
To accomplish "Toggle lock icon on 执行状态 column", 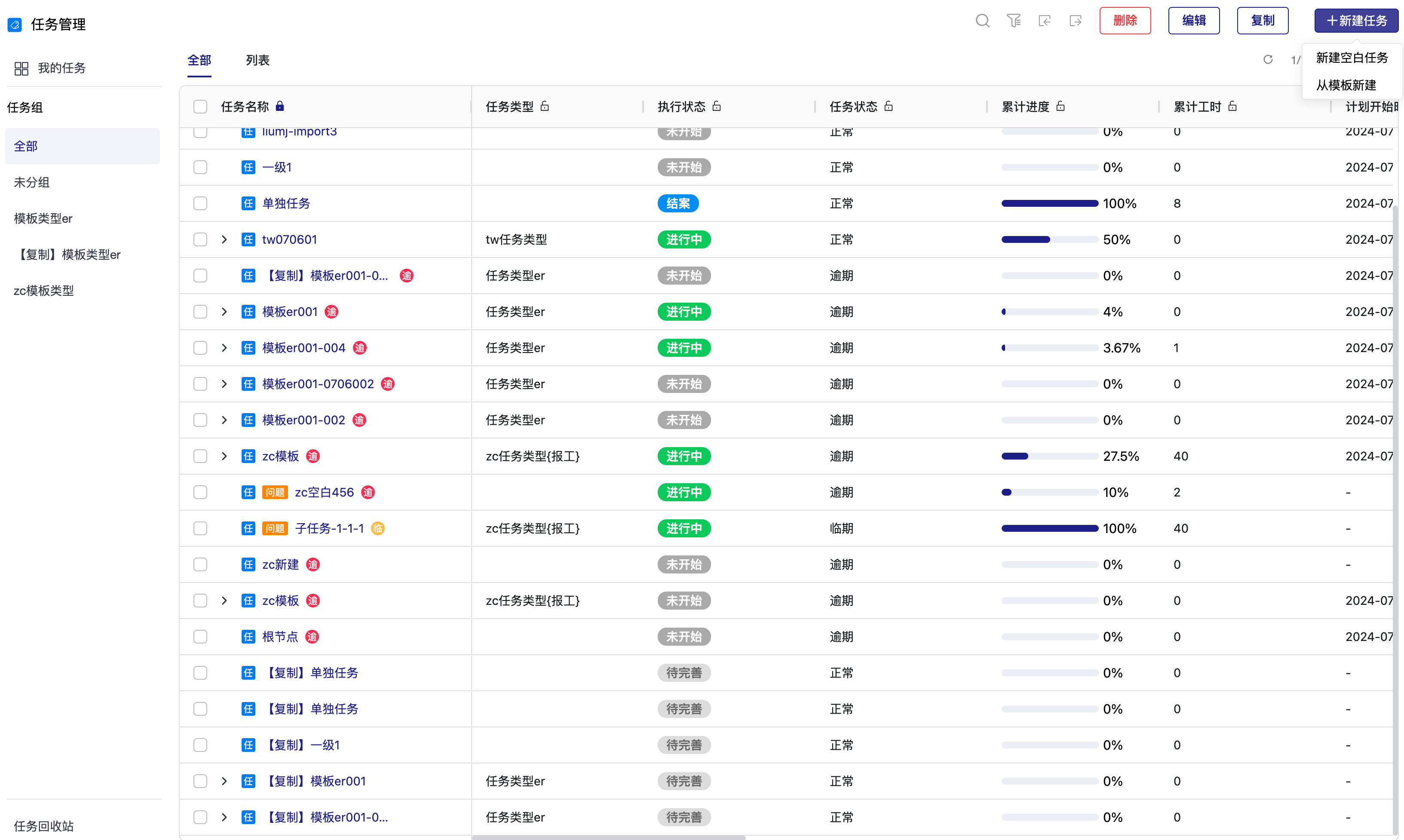I will (717, 106).
